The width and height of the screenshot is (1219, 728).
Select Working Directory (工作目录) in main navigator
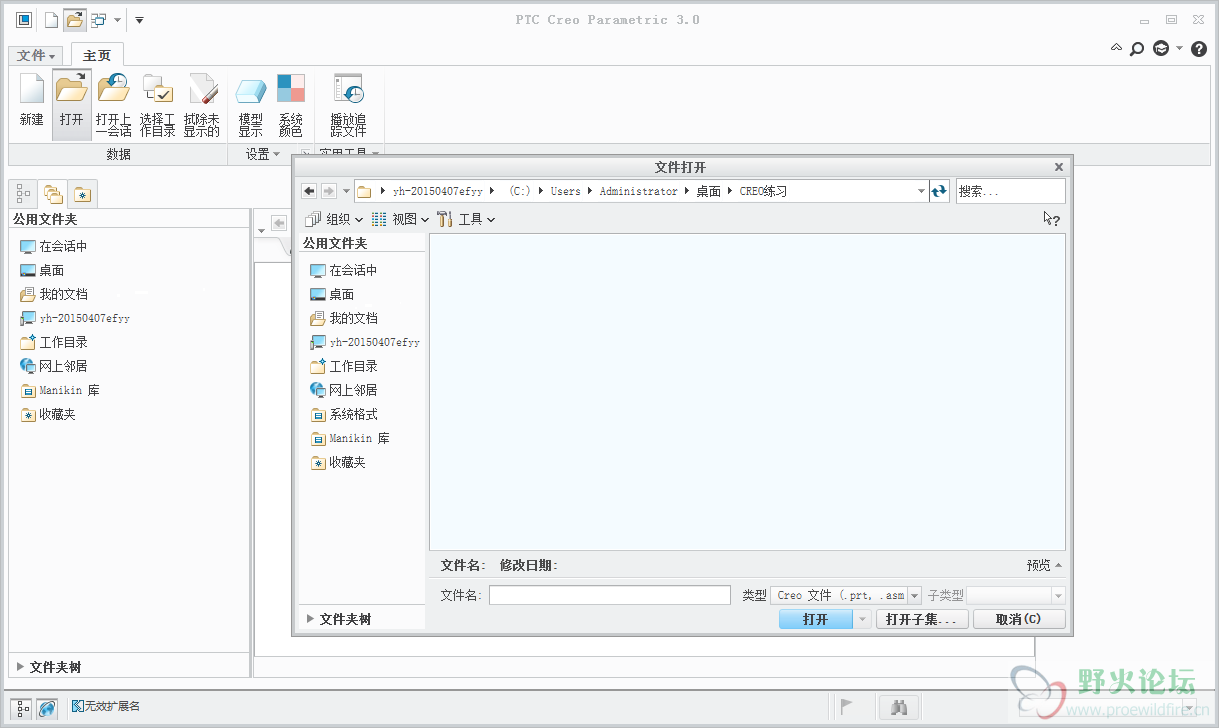pos(54,342)
